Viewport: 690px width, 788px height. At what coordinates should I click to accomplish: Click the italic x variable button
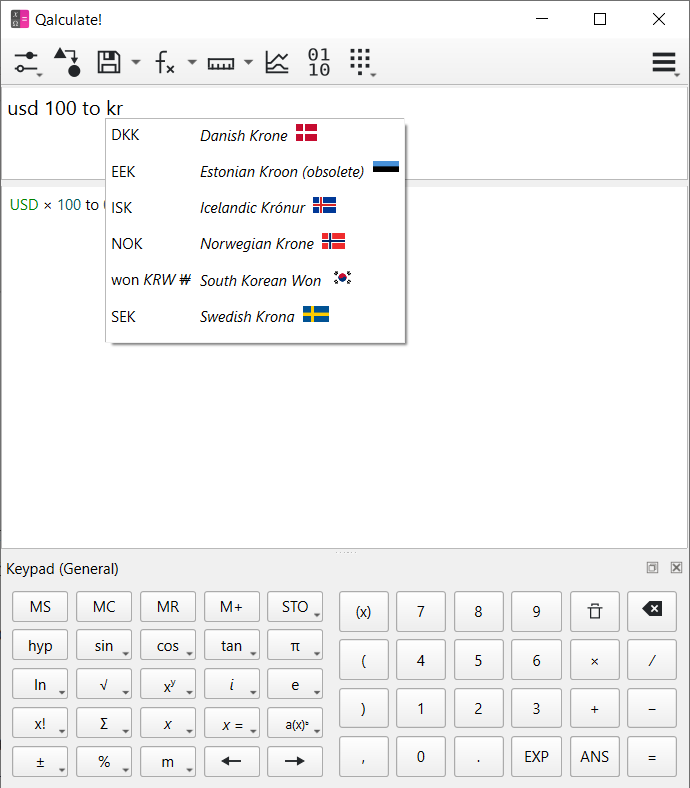coord(168,723)
